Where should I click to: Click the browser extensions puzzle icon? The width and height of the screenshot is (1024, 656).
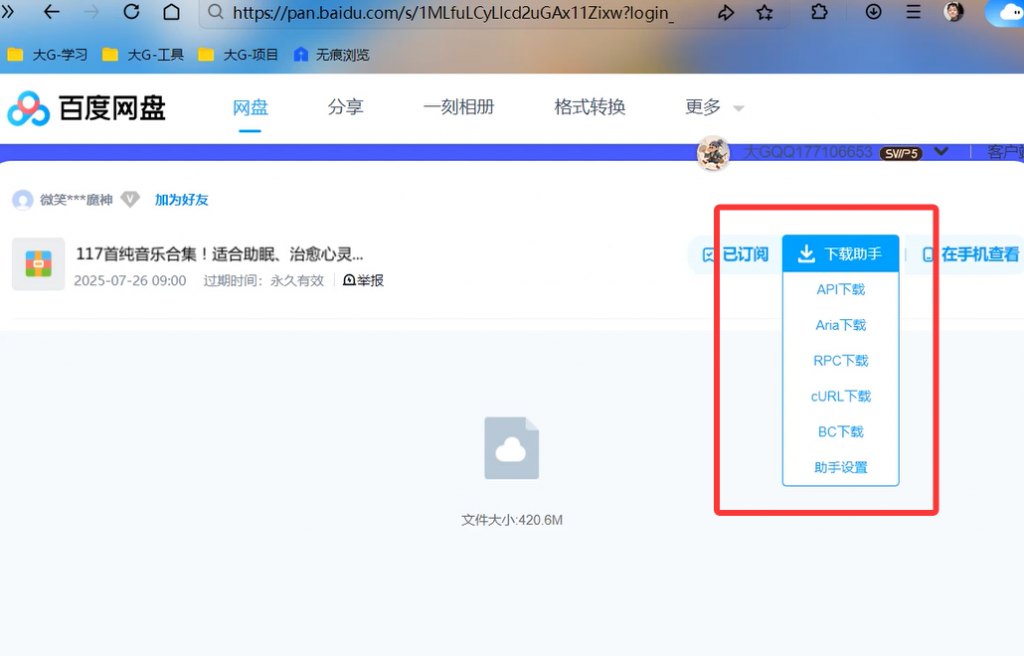click(x=819, y=12)
